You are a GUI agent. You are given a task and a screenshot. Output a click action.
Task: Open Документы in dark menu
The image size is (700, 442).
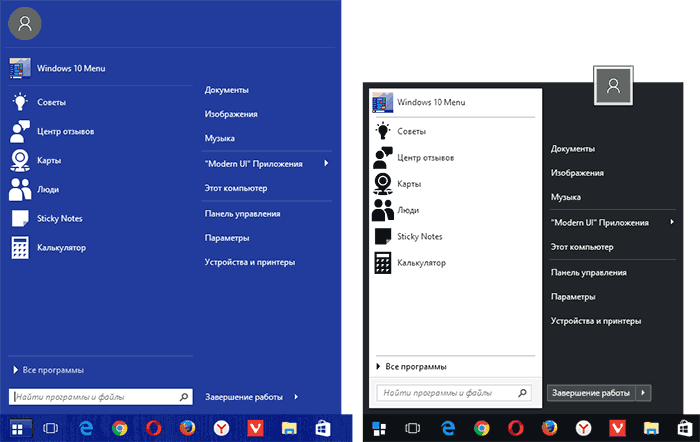coord(572,149)
